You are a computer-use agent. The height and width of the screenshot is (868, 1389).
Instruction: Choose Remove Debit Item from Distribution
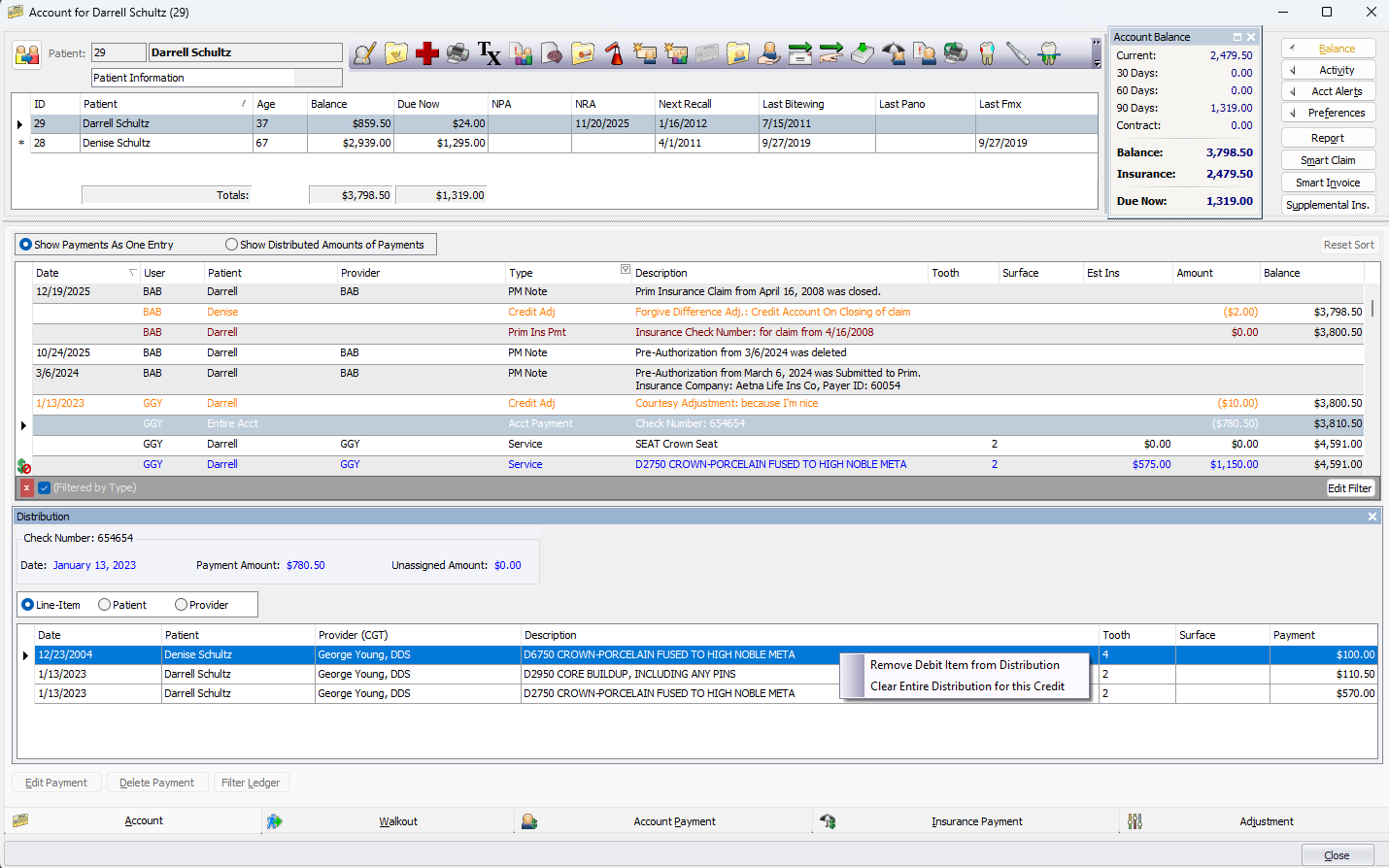point(964,665)
